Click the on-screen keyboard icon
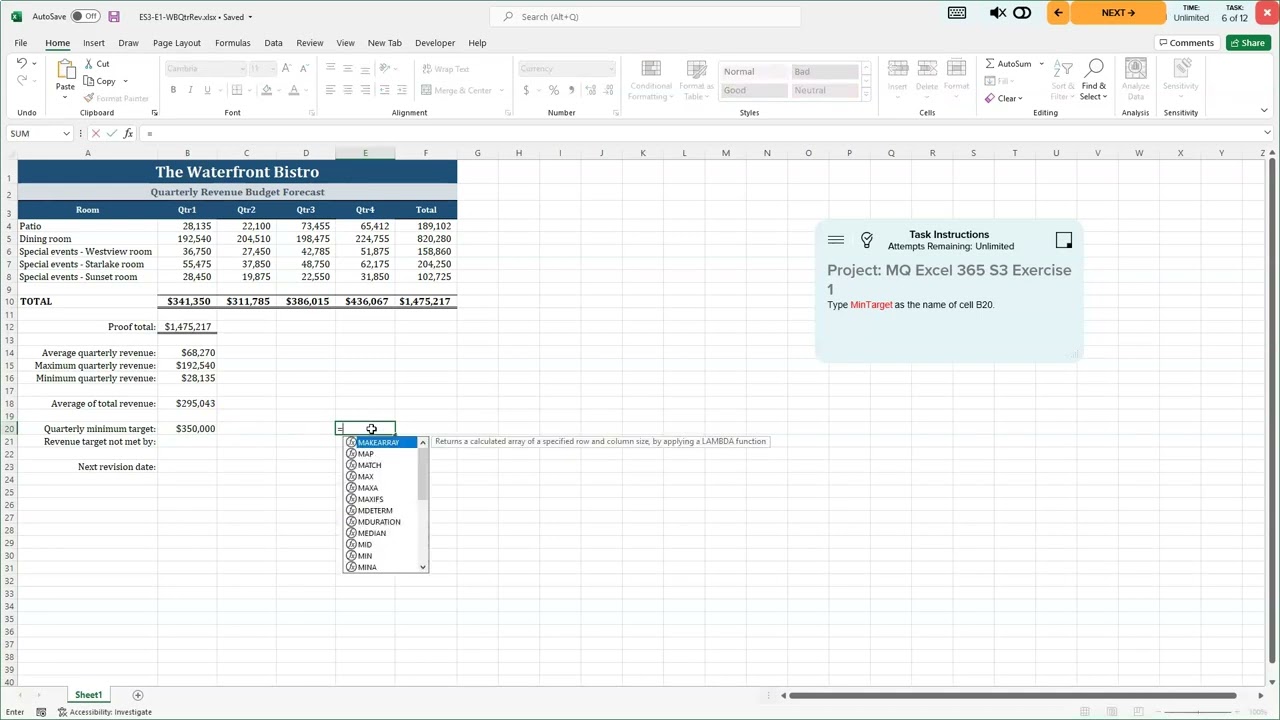Viewport: 1280px width, 720px height. (x=957, y=13)
